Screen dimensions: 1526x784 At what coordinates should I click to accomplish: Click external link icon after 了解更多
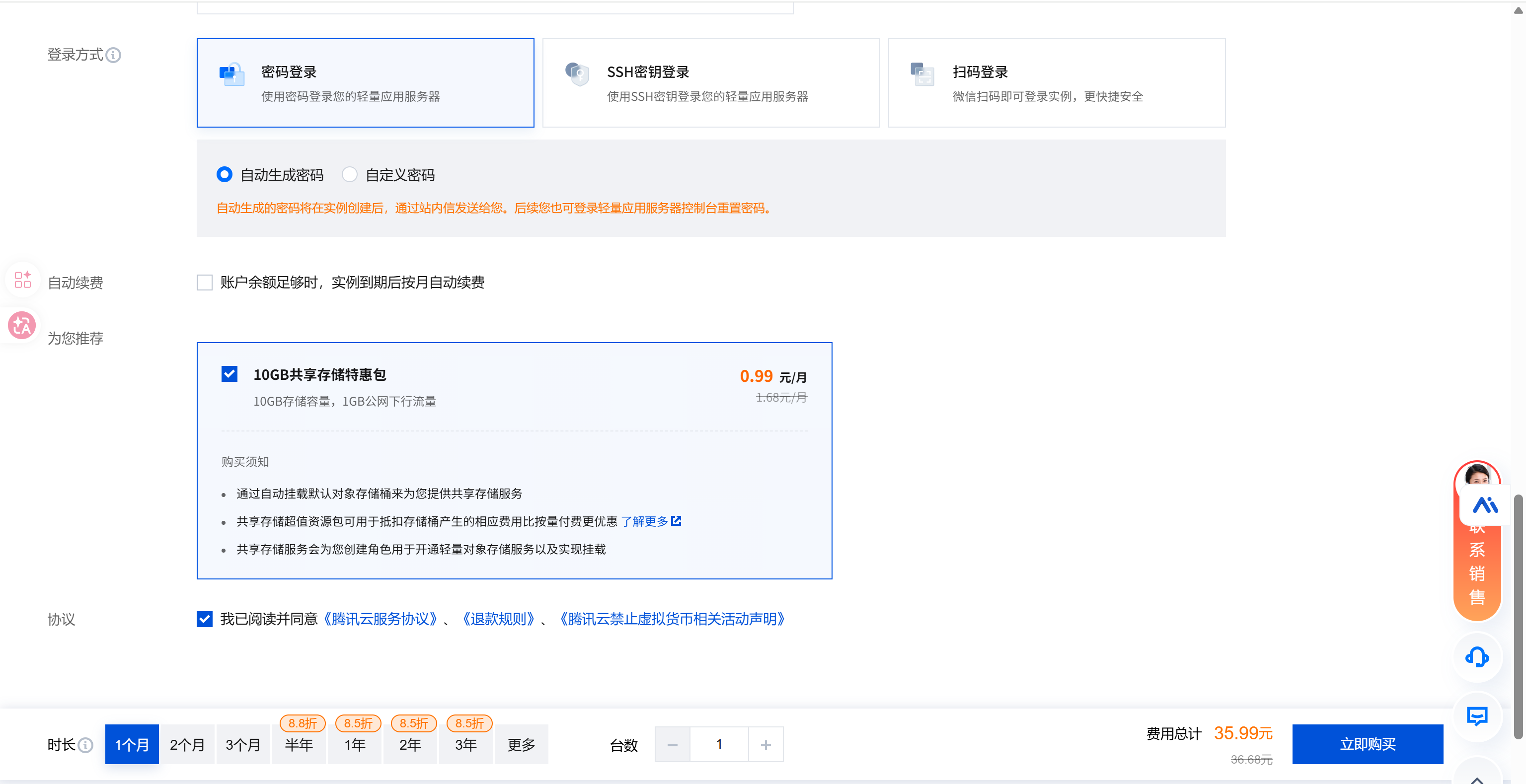[676, 521]
